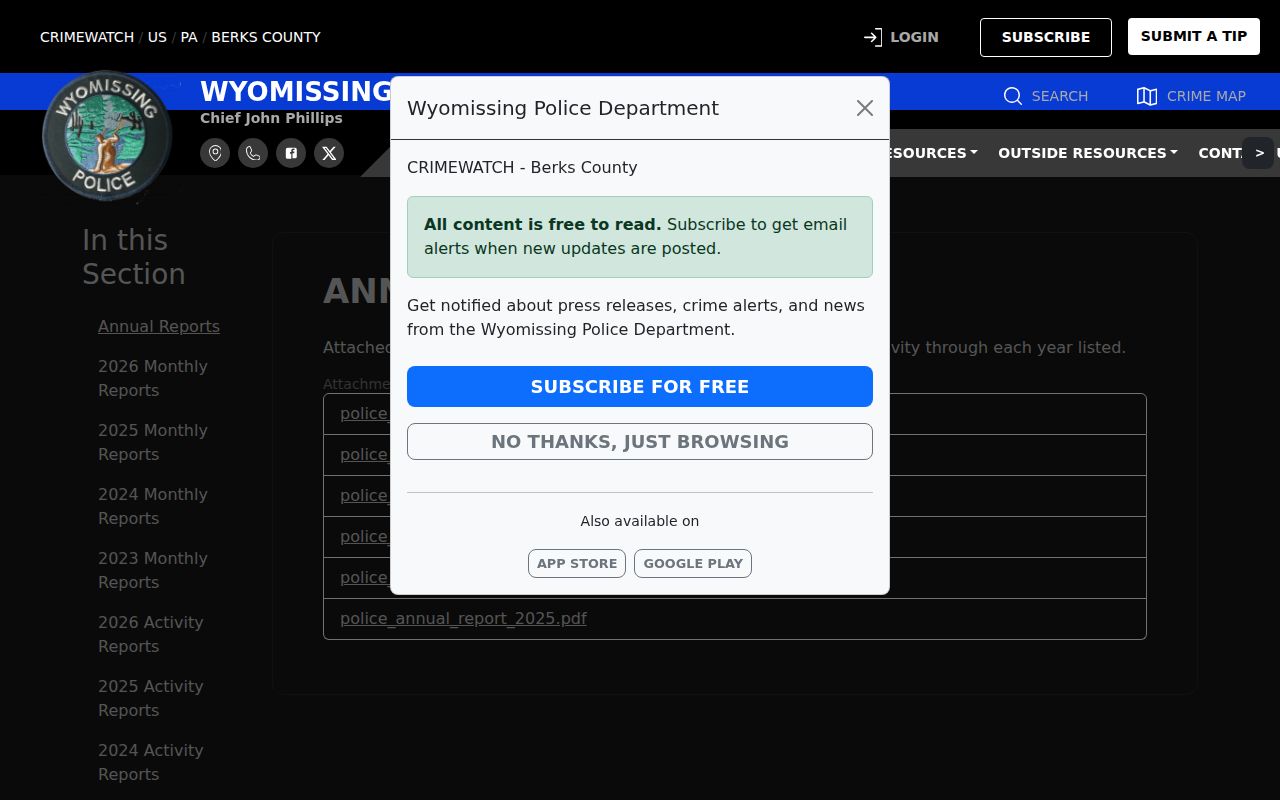
Task: Click the Subscribe button in top bar
Action: coord(1046,37)
